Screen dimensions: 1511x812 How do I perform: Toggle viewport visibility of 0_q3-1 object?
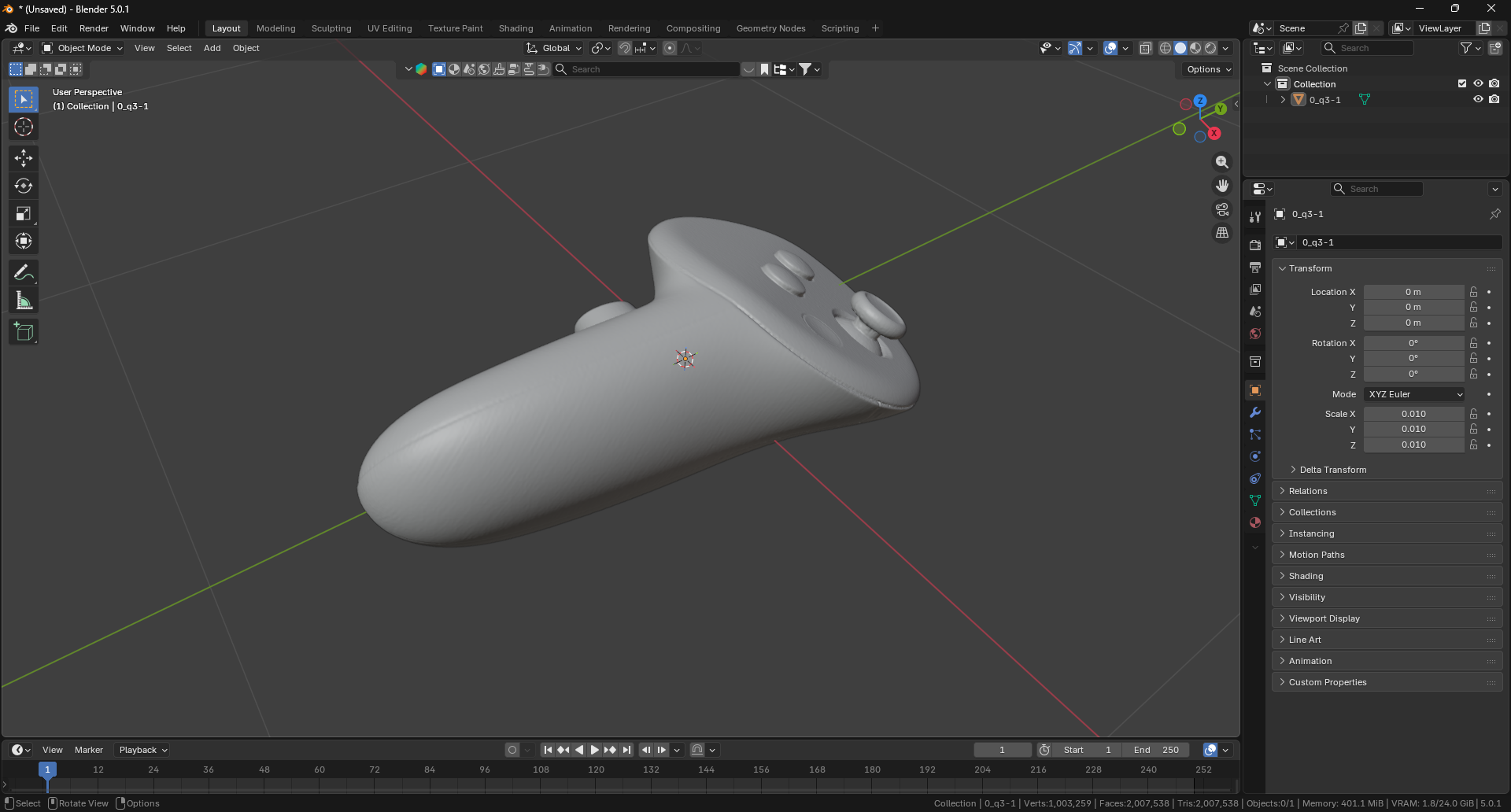[x=1478, y=99]
